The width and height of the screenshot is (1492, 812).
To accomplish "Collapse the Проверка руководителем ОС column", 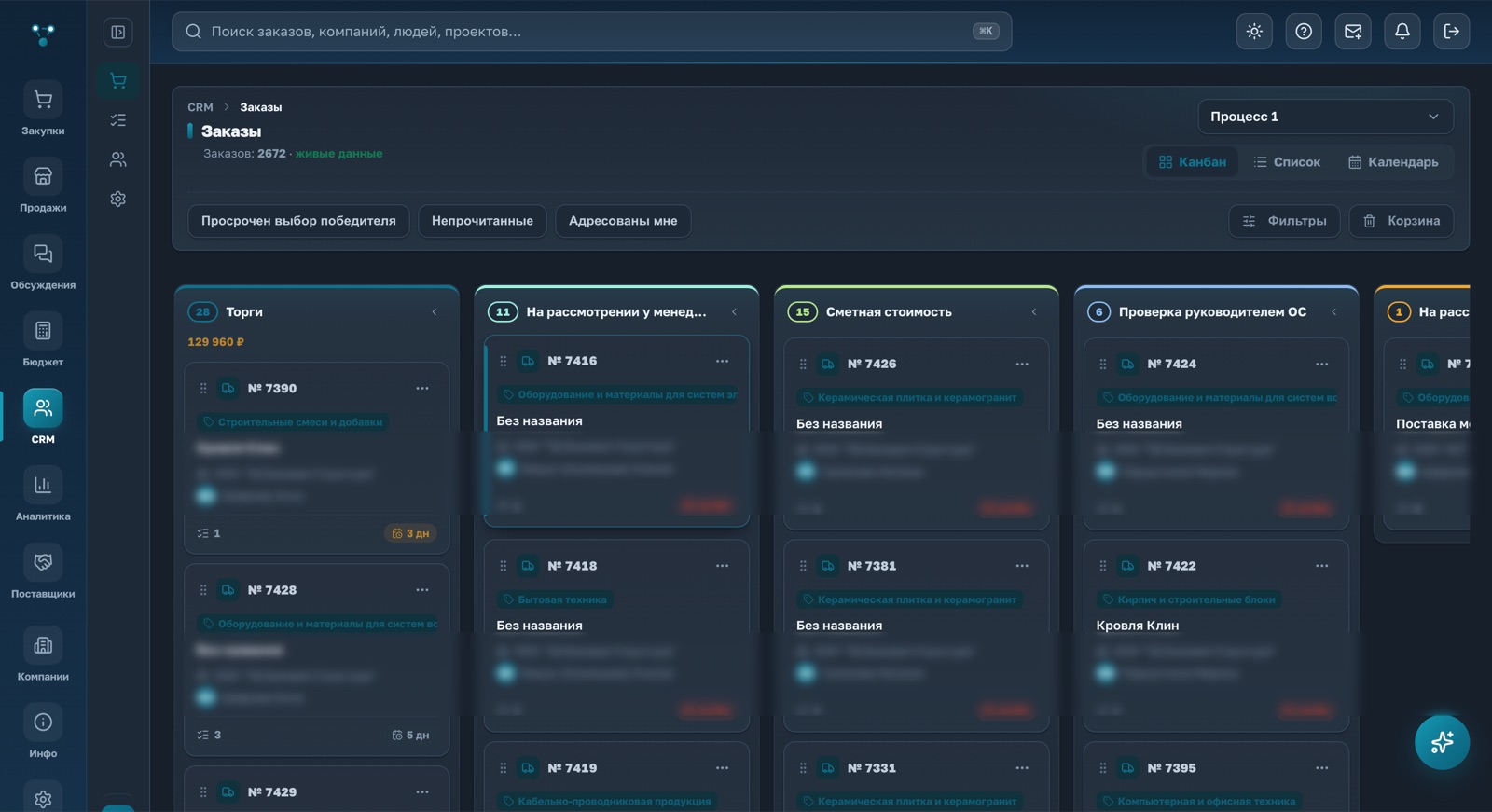I will pyautogui.click(x=1333, y=312).
